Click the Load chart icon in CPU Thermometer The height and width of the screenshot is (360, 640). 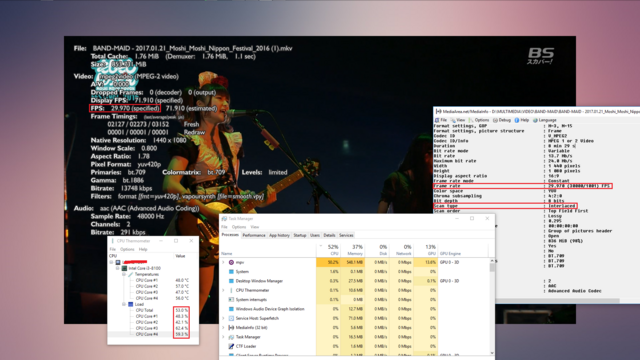131,304
